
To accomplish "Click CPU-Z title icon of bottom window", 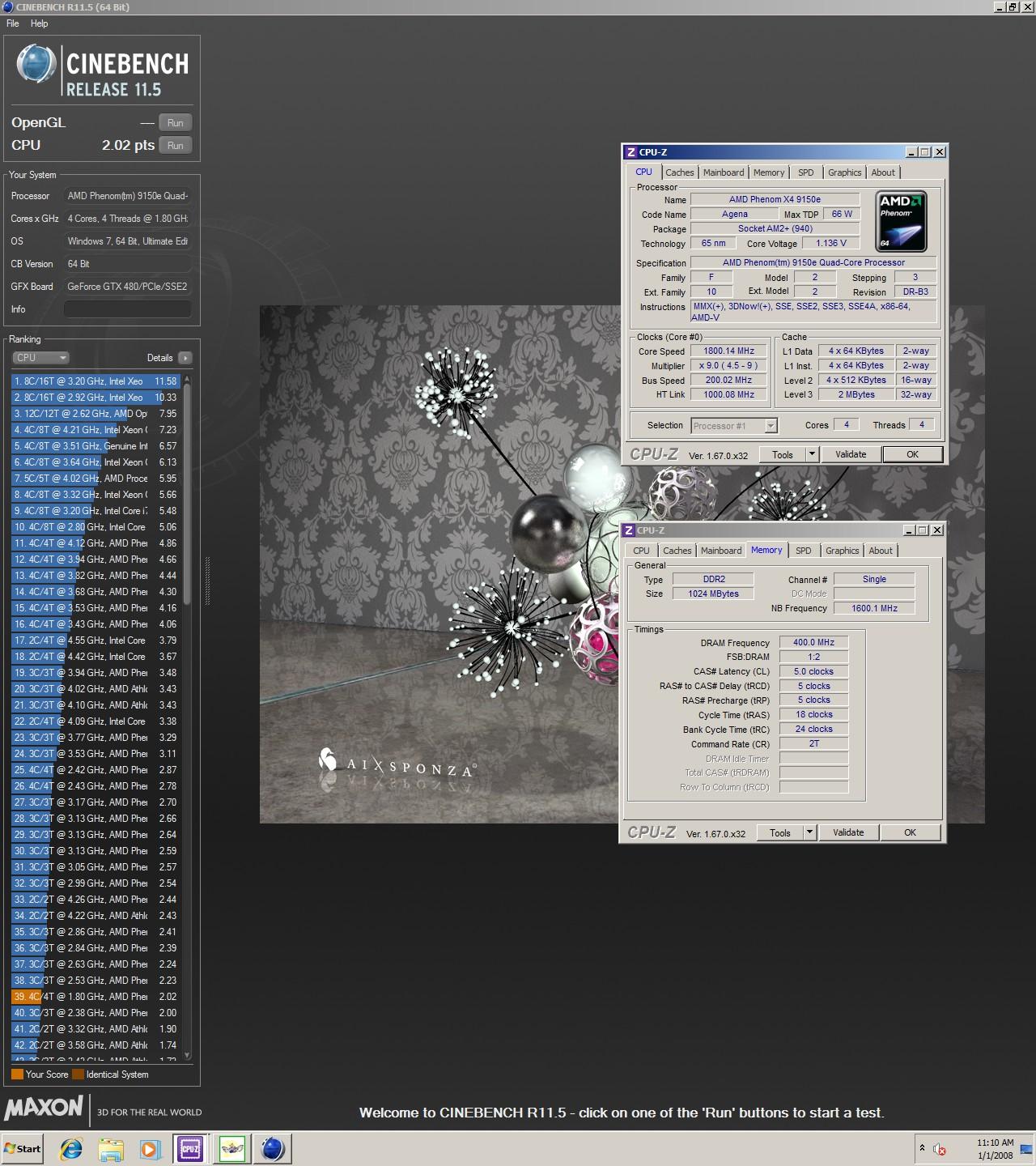I will (628, 530).
